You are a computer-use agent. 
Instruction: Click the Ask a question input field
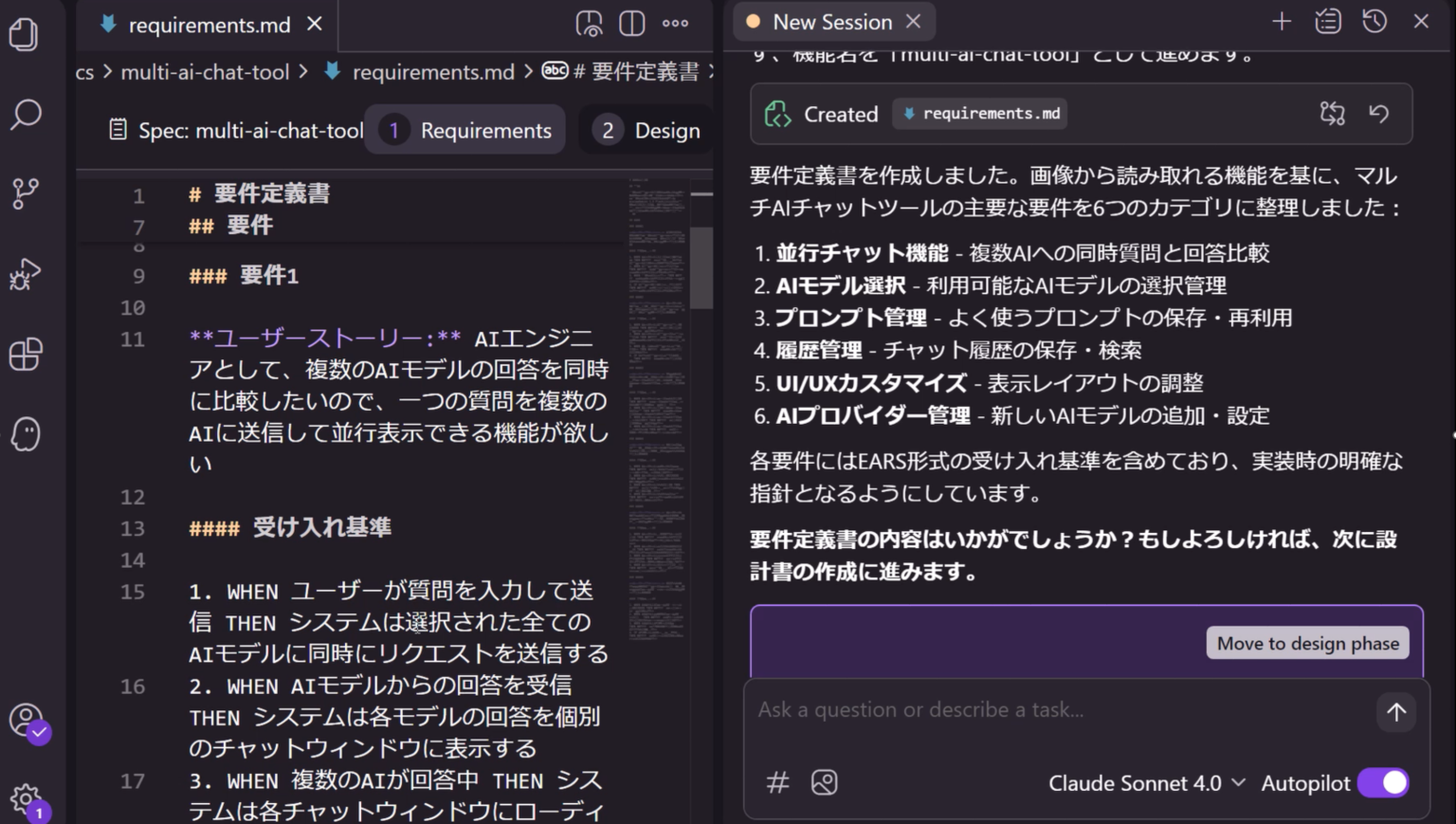tap(1043, 709)
